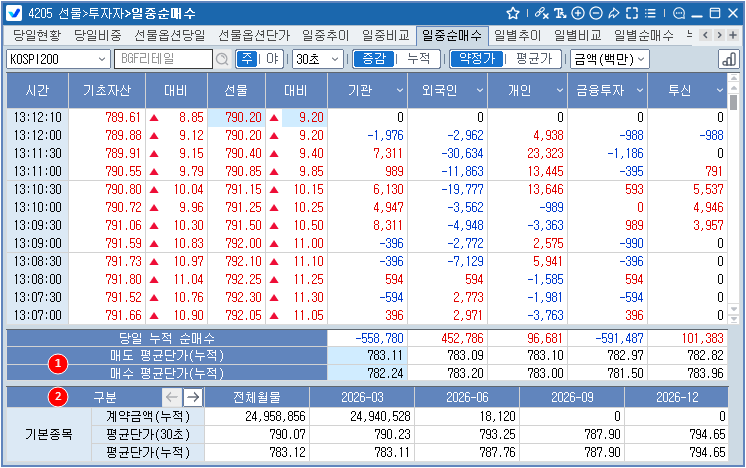Click the right arrow button next to 구분
This screenshot has height=468, width=746.
click(194, 397)
